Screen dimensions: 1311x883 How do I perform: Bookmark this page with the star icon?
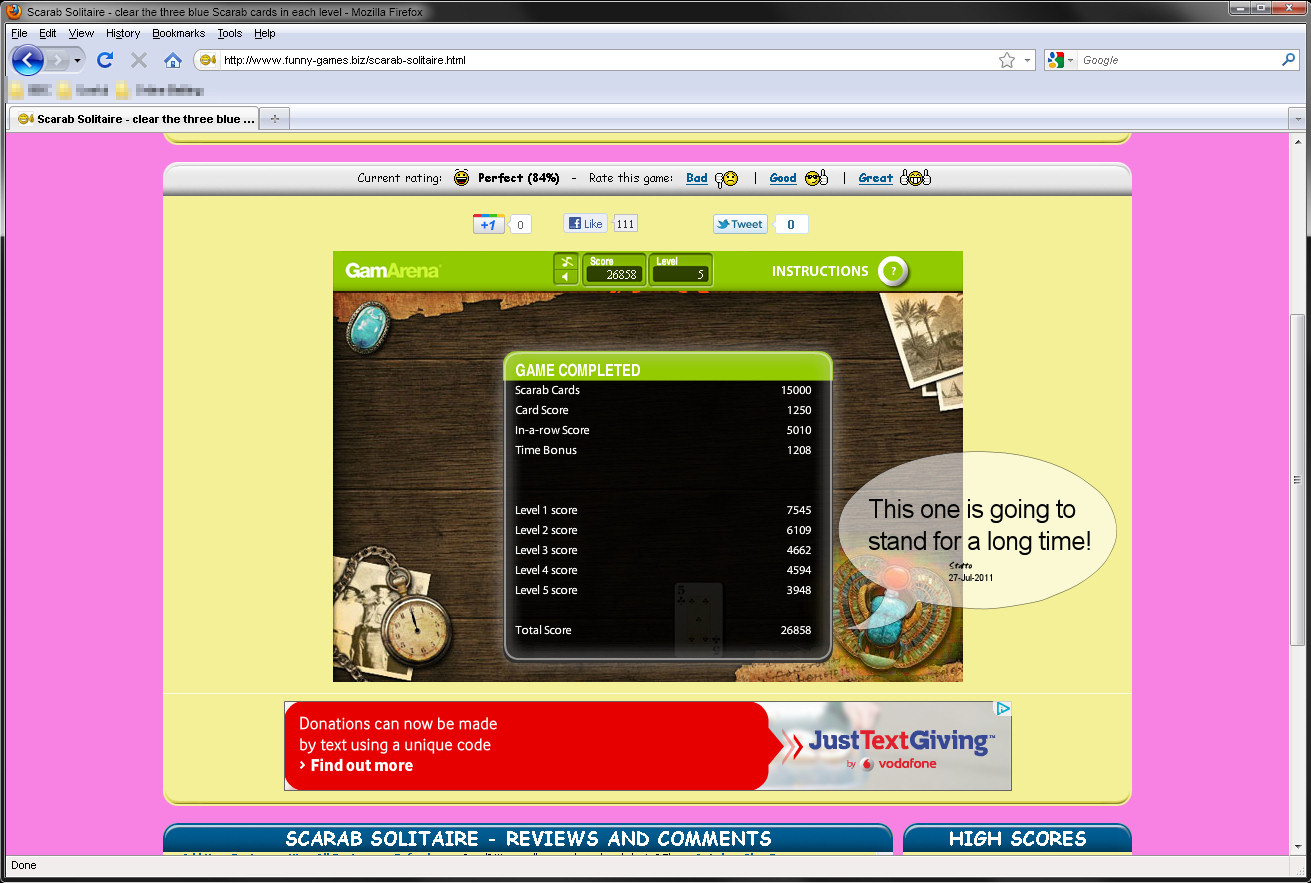point(1007,60)
